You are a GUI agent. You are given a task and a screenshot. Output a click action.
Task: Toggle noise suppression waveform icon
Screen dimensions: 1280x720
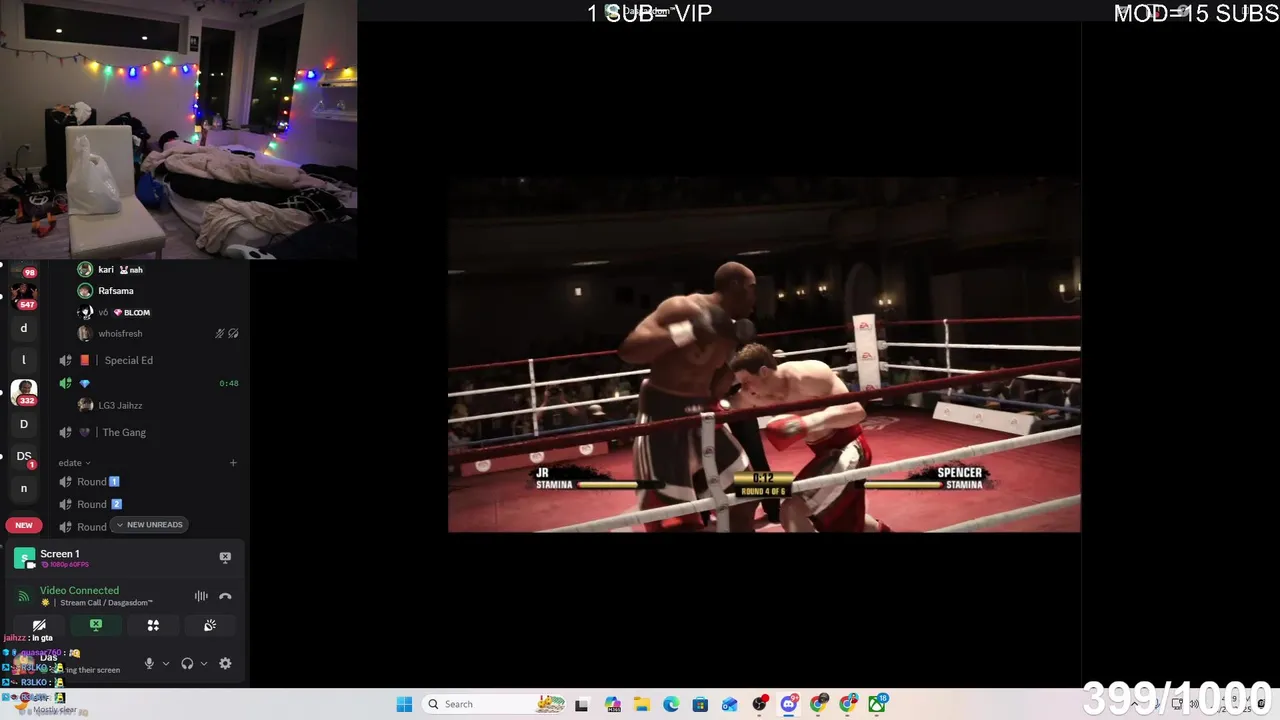(201, 596)
